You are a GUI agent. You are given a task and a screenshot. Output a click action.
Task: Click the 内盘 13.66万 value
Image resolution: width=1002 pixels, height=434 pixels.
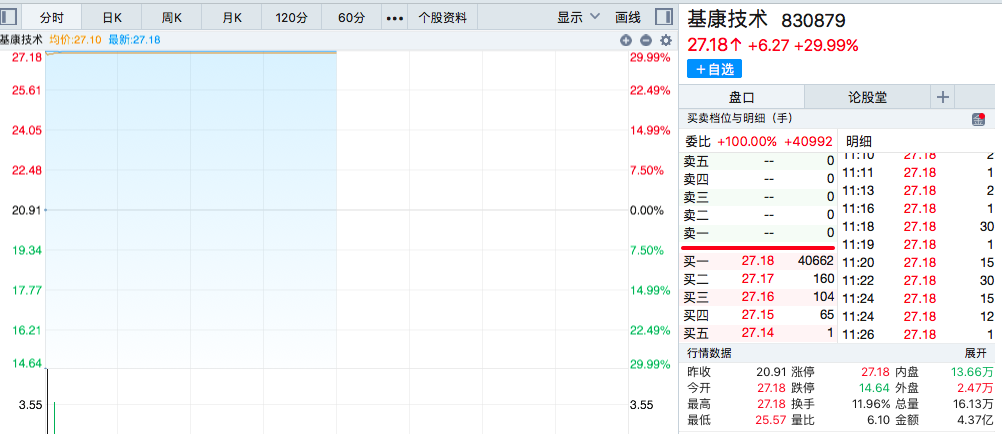tap(973, 372)
